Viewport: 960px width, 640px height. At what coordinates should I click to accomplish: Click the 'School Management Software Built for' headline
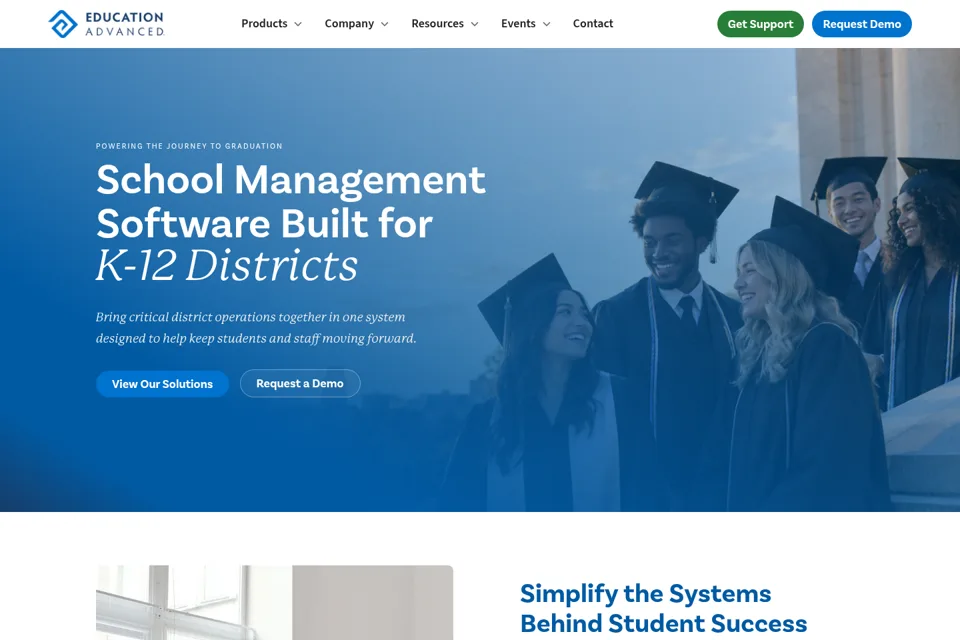291,201
